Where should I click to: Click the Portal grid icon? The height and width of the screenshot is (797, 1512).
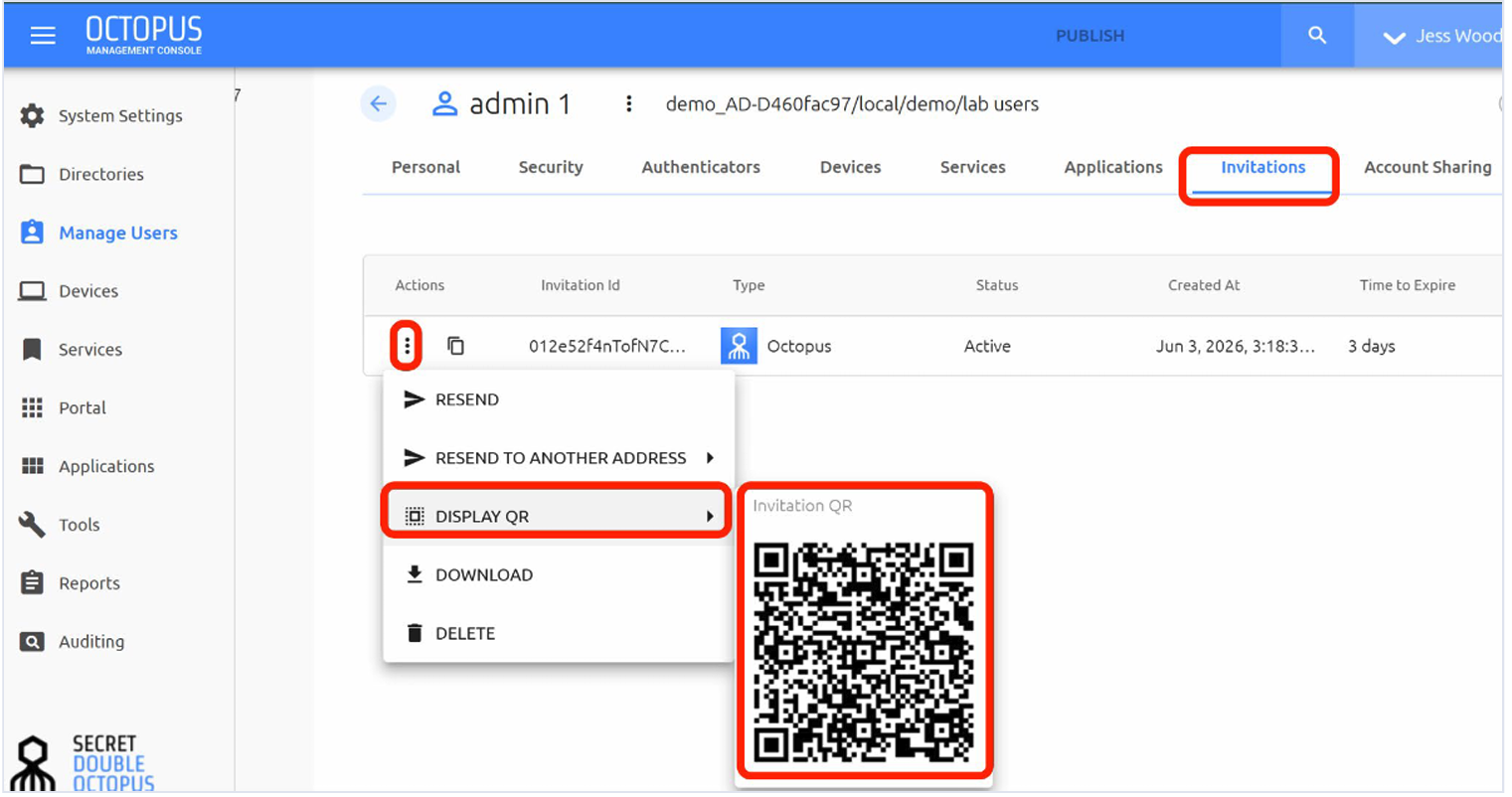(x=32, y=408)
